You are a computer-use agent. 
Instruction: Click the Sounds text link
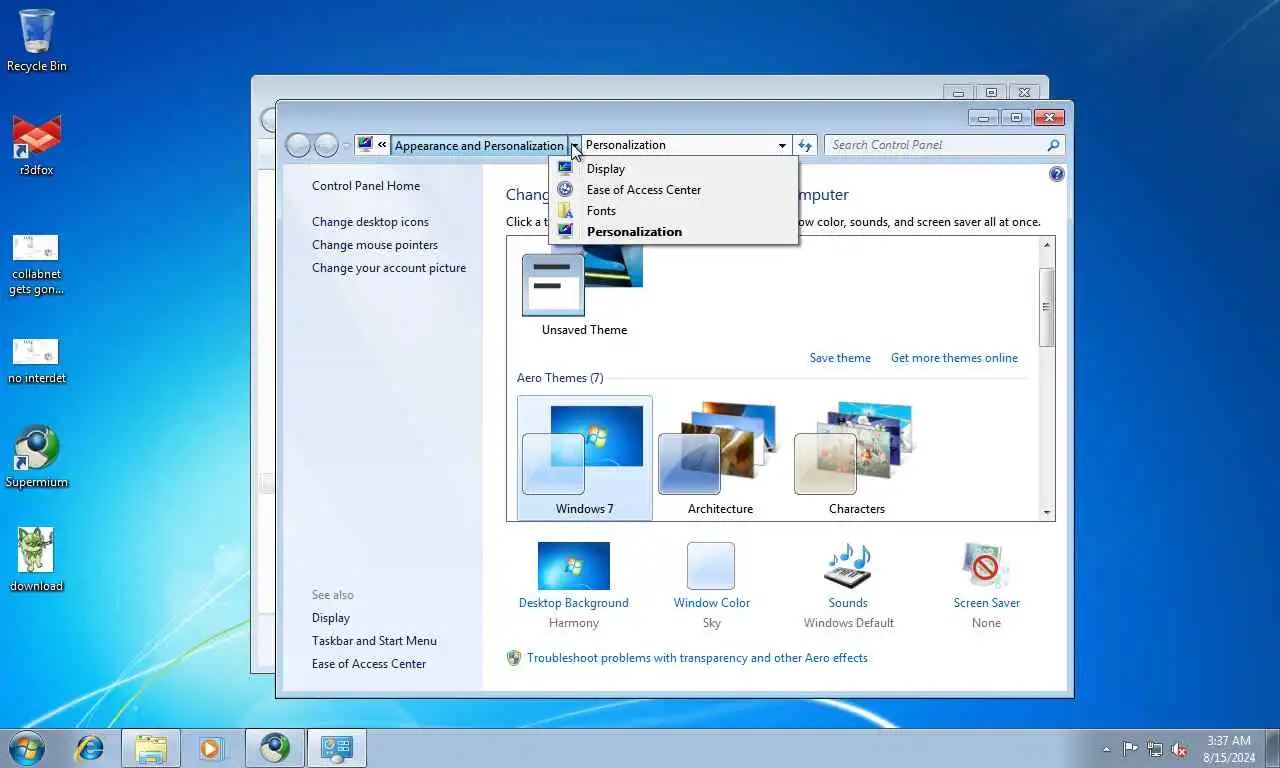848,603
